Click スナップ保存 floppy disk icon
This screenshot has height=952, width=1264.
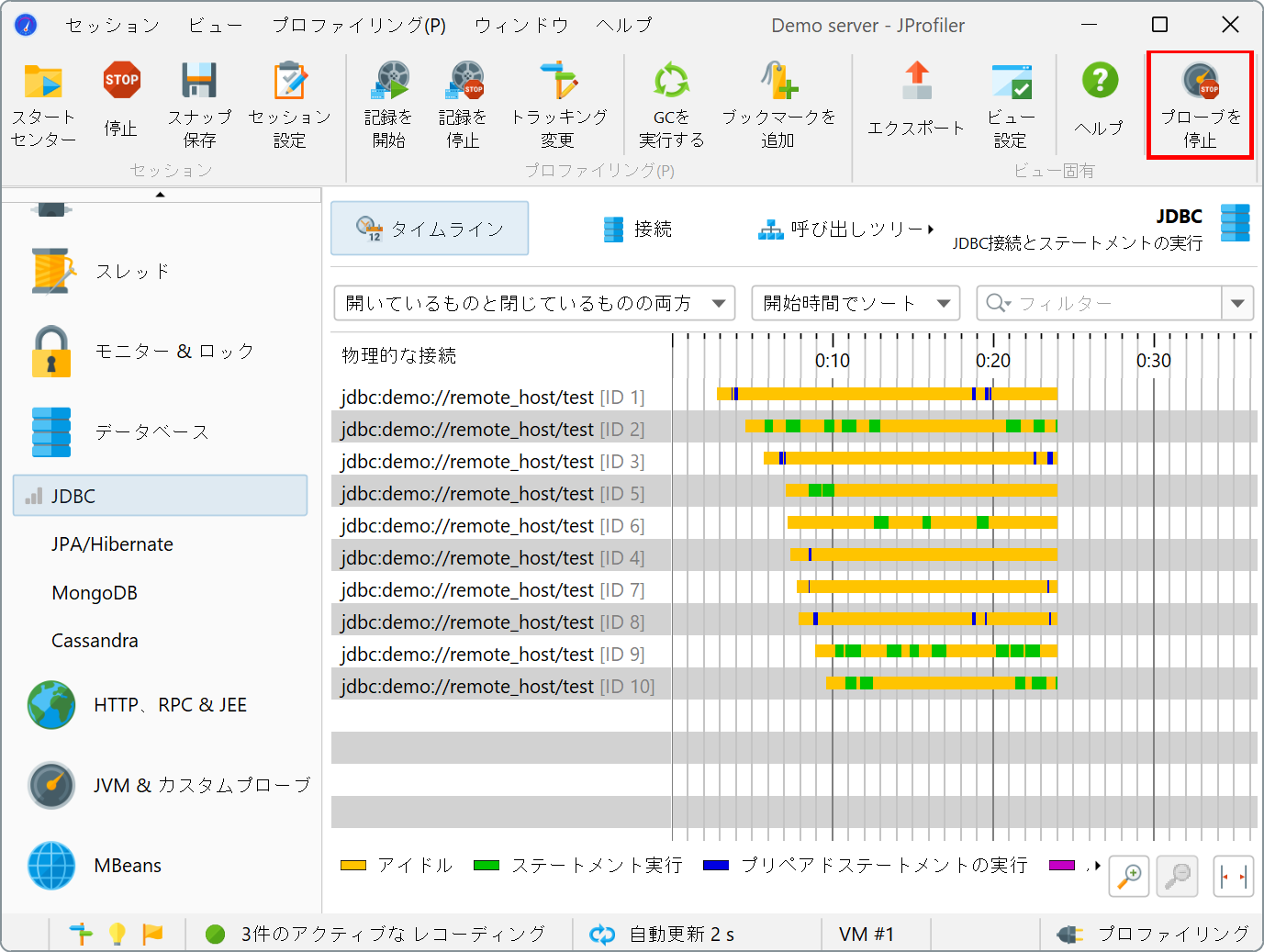point(199,81)
